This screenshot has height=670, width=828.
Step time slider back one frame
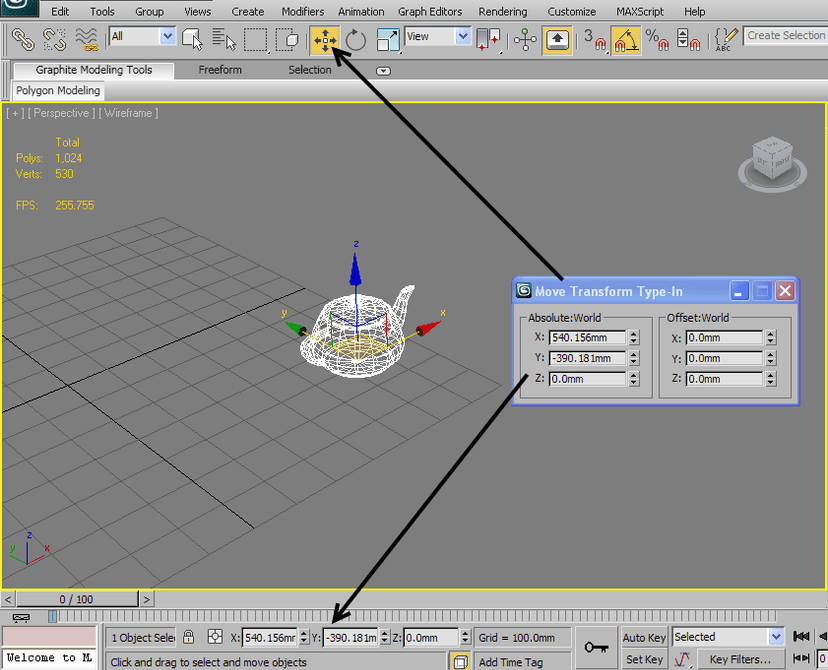(8, 599)
